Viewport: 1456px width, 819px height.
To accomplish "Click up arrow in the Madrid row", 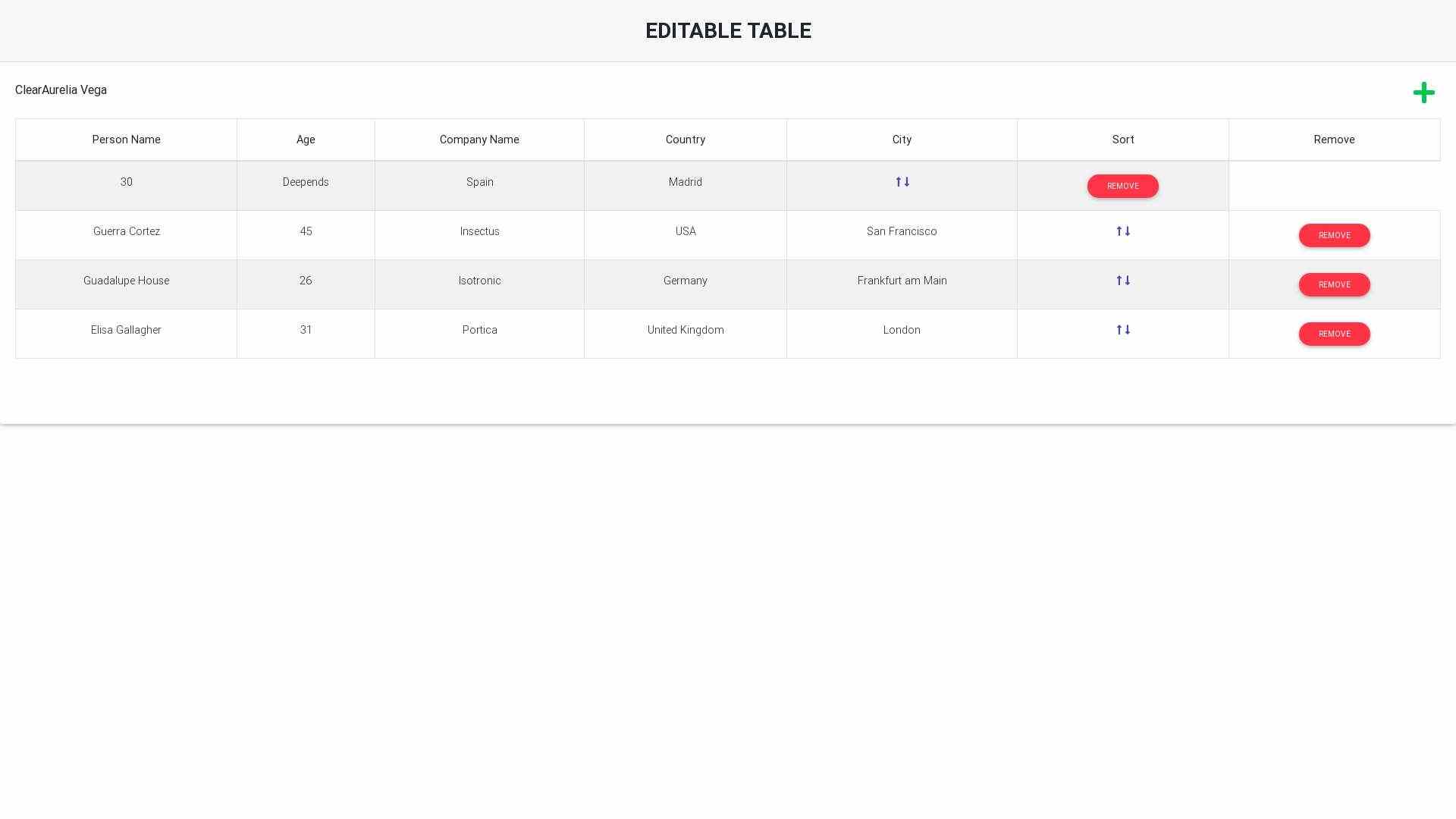I will 898,182.
